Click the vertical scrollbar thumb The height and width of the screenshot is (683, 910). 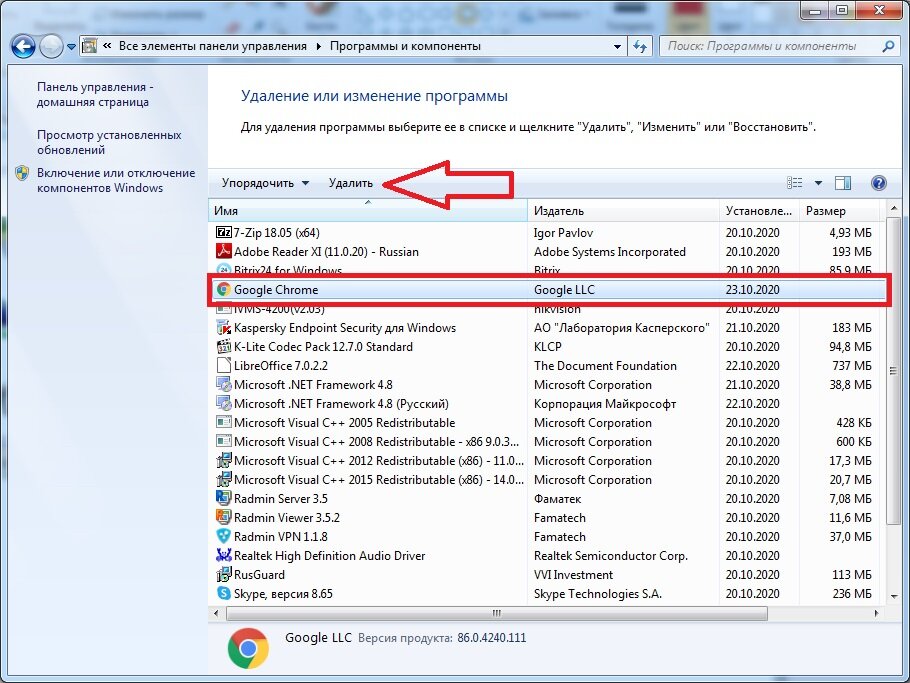894,371
